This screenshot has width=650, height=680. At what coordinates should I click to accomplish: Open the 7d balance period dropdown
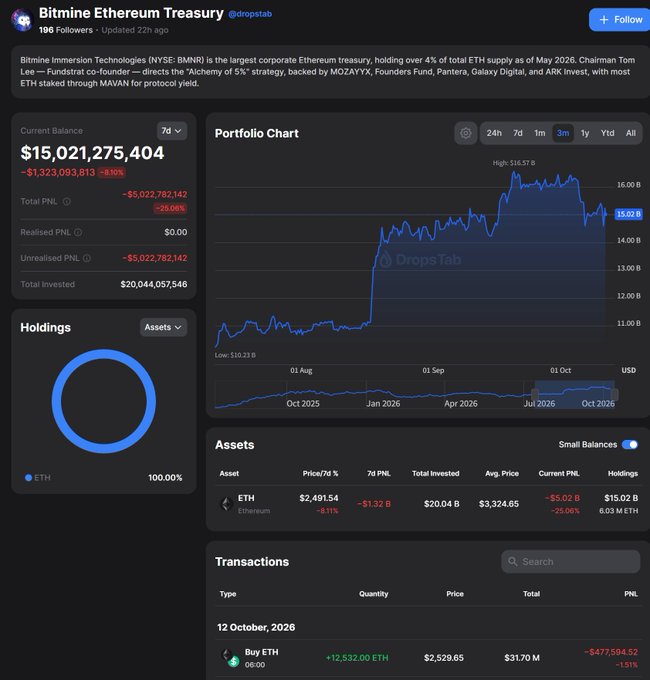(172, 131)
